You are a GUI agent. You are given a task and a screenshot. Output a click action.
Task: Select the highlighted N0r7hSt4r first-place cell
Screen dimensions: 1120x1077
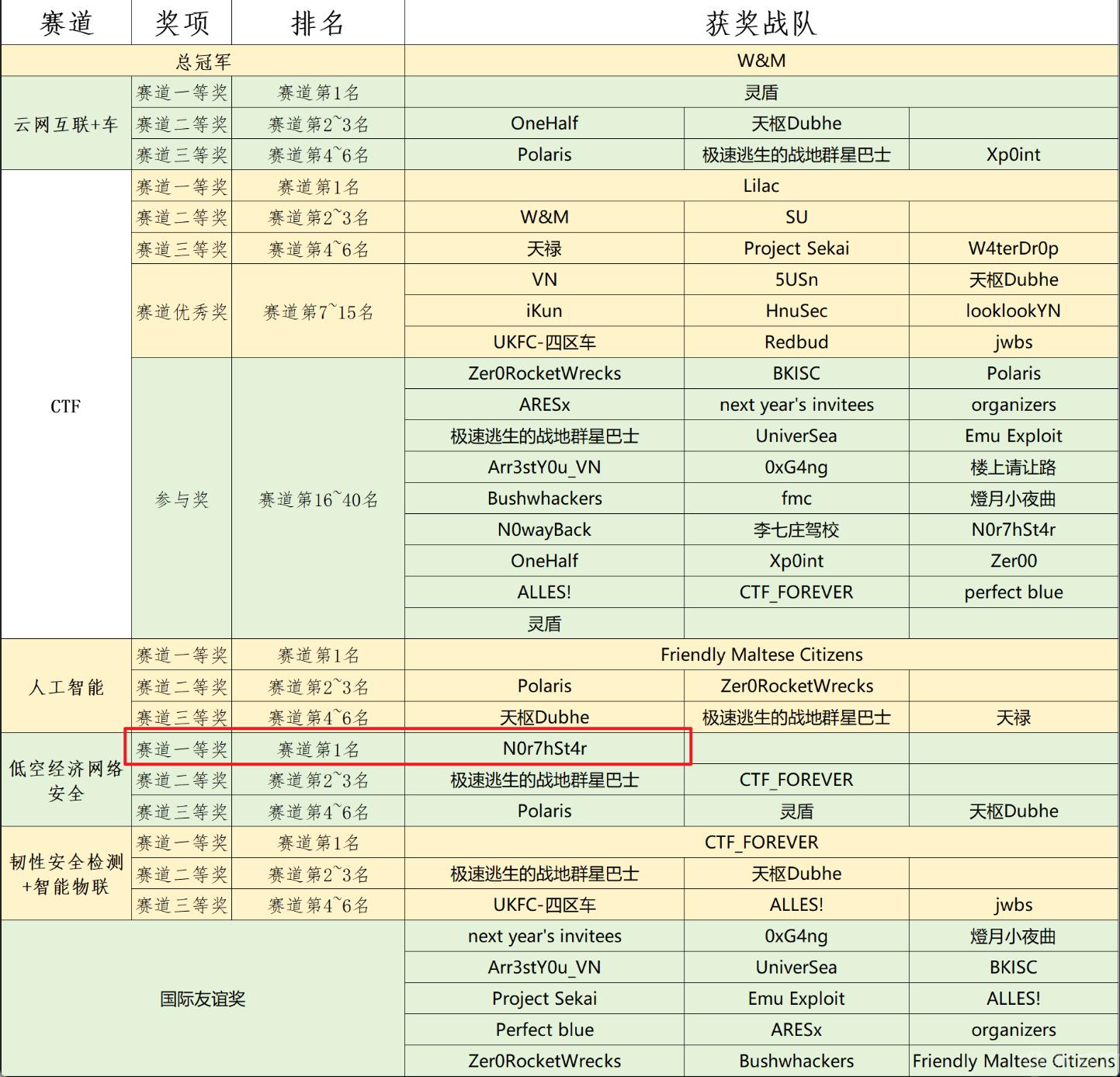pos(544,749)
